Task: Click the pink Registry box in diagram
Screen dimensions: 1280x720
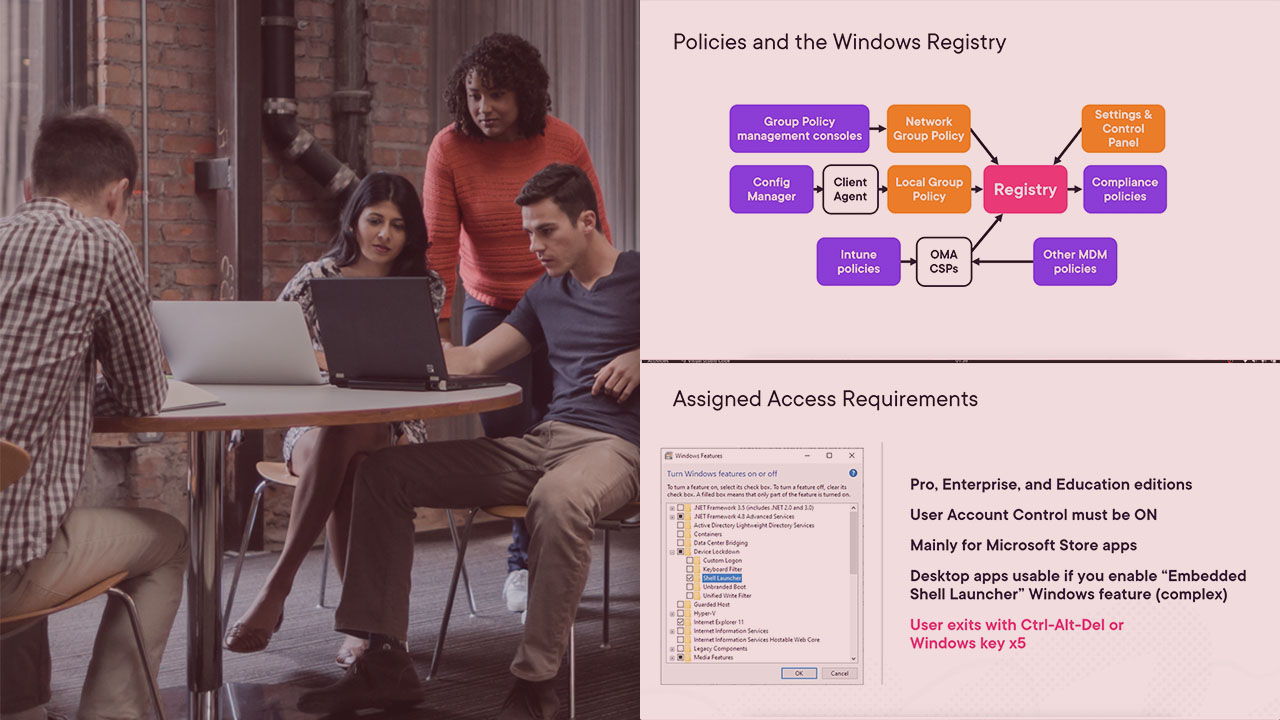Action: (x=1025, y=190)
